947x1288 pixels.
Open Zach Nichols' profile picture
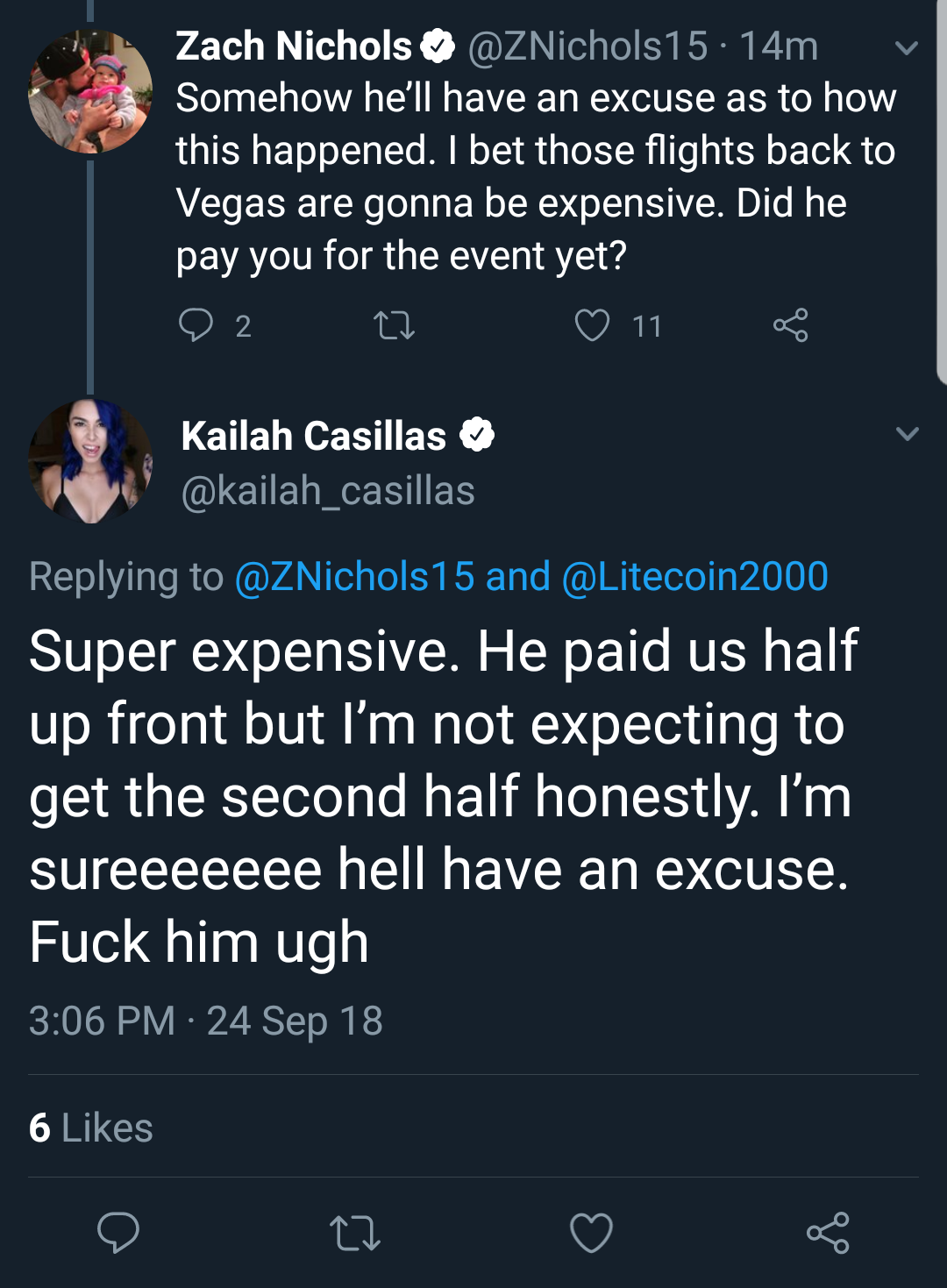coord(90,91)
